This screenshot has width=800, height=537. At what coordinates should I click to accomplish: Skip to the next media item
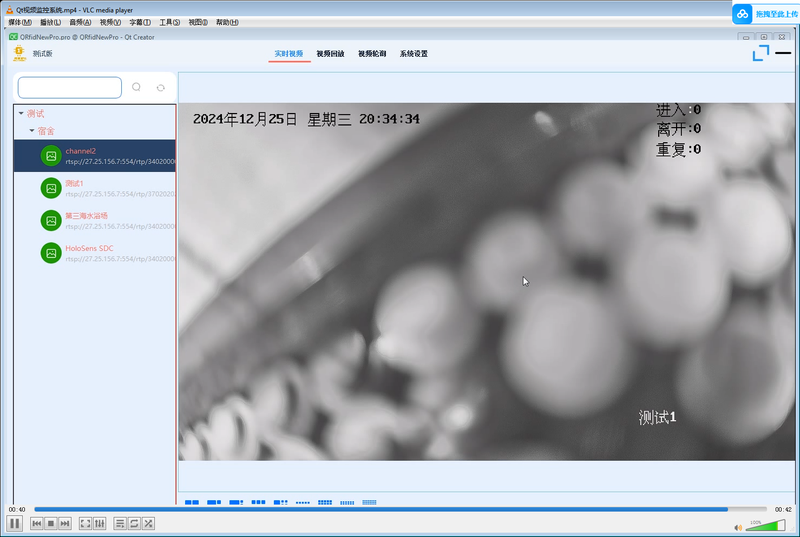click(65, 523)
